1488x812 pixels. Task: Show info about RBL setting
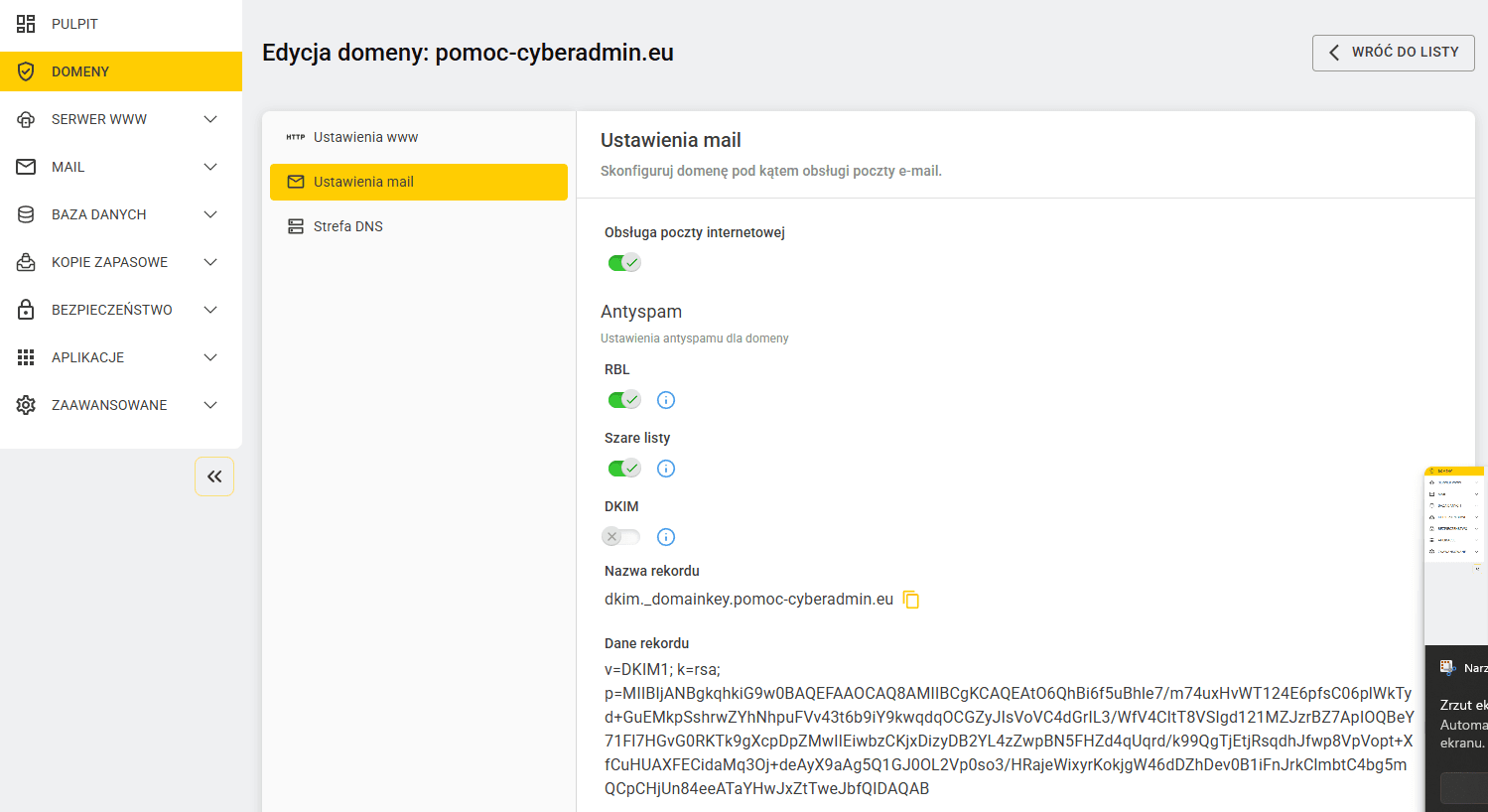pos(666,400)
